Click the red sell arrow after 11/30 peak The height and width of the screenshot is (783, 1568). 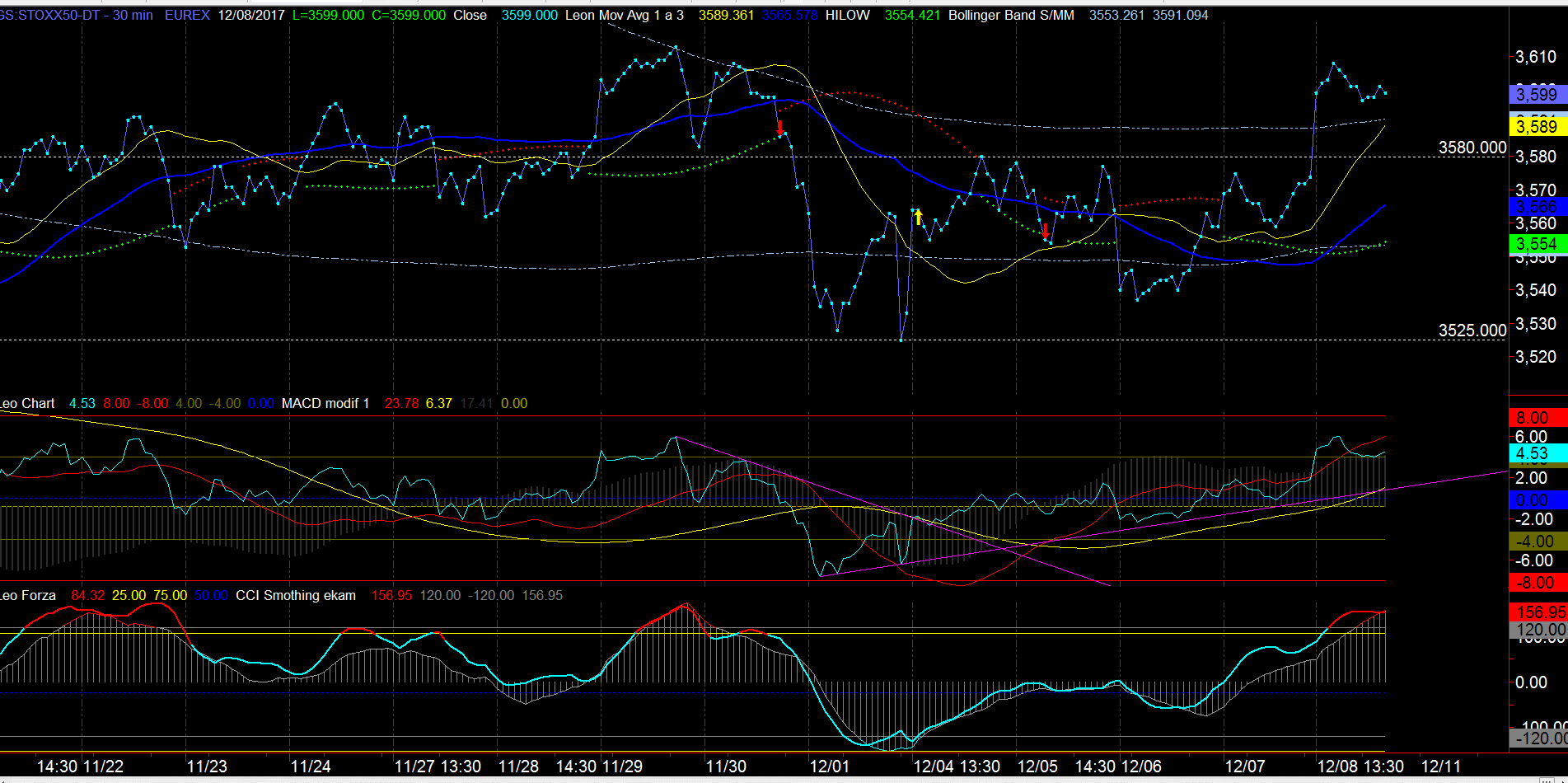(x=780, y=128)
